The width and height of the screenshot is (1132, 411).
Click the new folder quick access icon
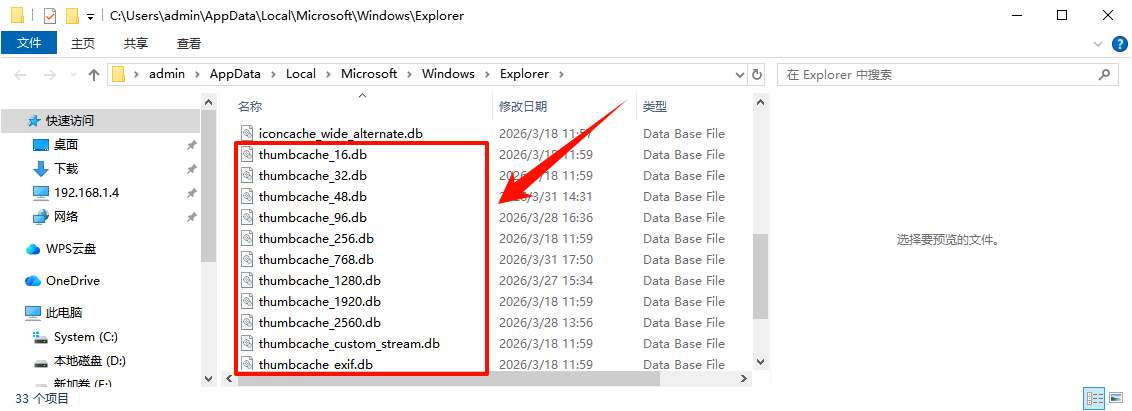(x=72, y=15)
